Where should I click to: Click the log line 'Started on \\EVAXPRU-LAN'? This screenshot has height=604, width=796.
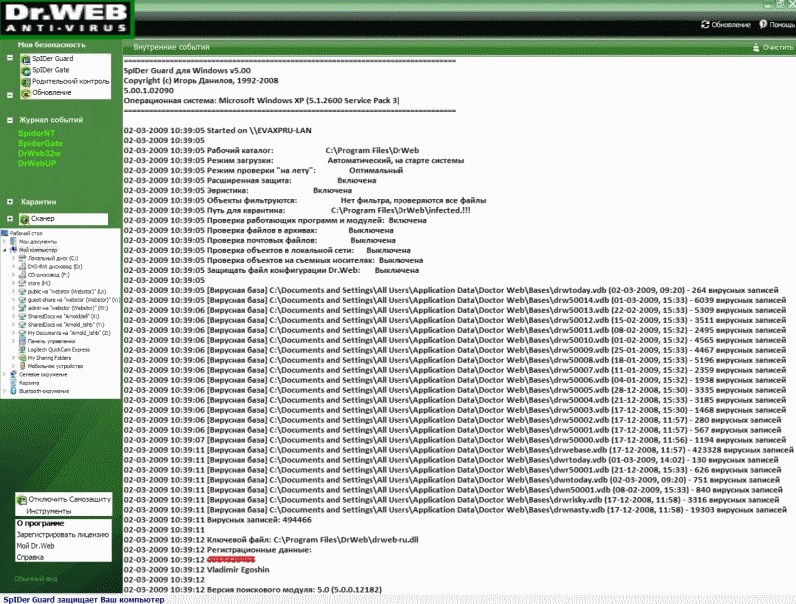218,130
